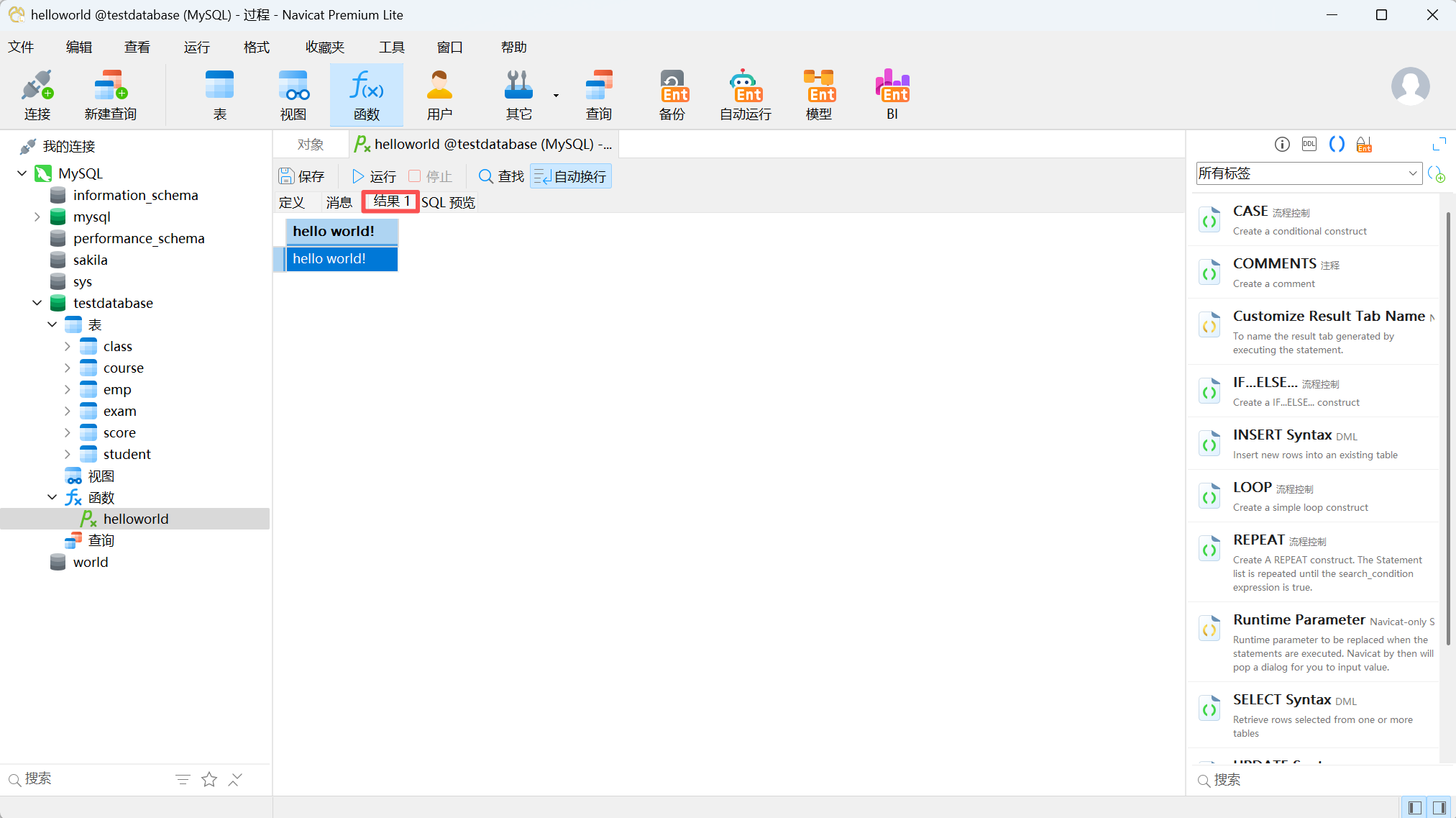Show the DDL panel icon
This screenshot has height=818, width=1456.
pyautogui.click(x=1309, y=145)
